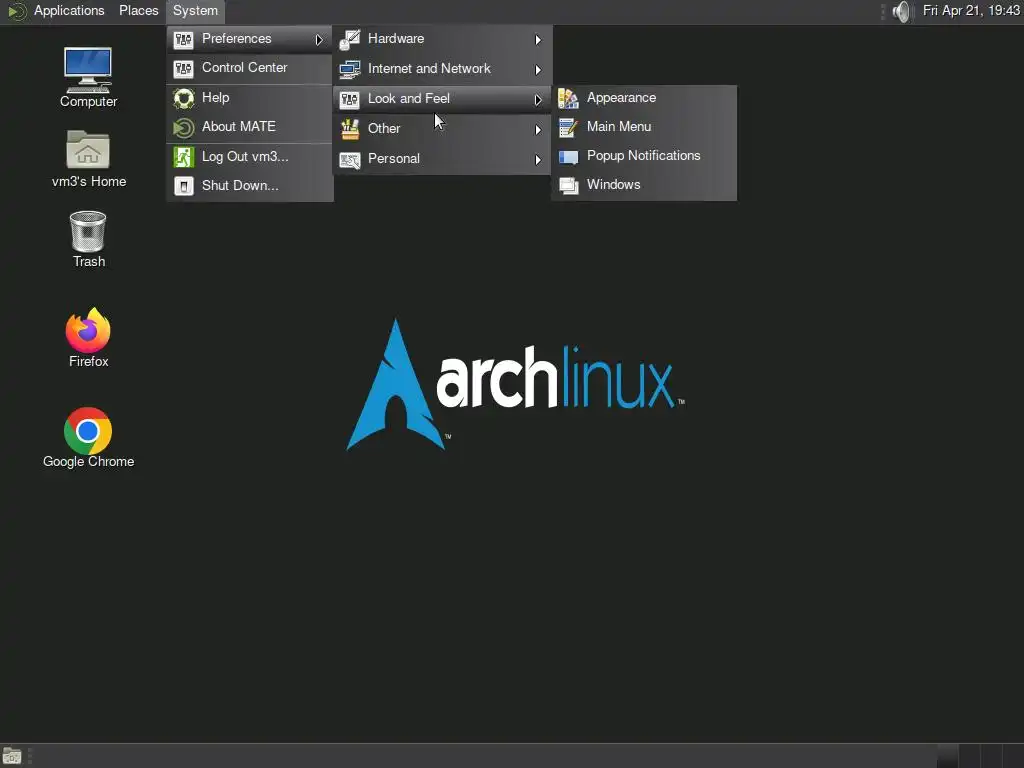Choose About MATE menu entry

click(249, 127)
